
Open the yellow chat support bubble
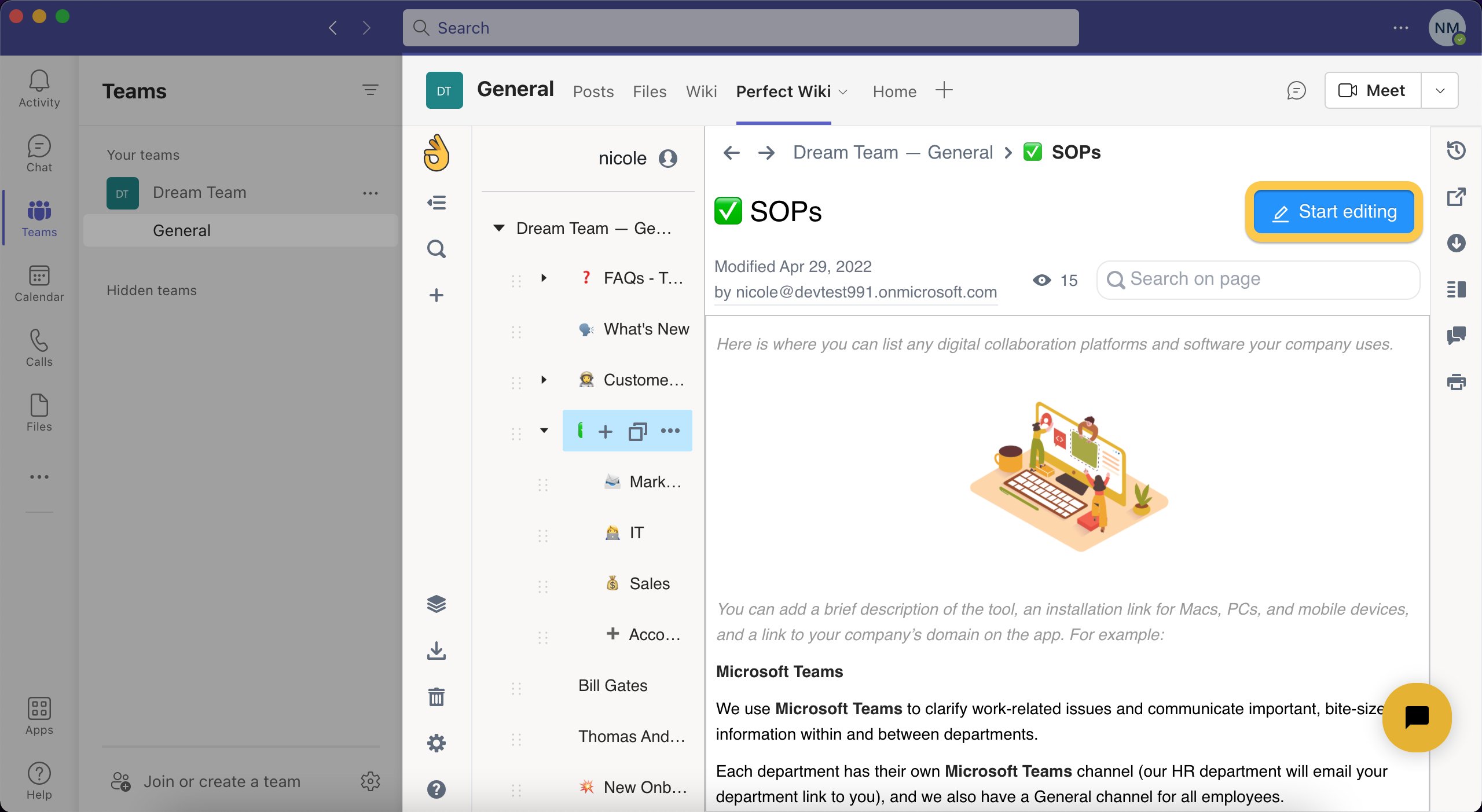1417,717
